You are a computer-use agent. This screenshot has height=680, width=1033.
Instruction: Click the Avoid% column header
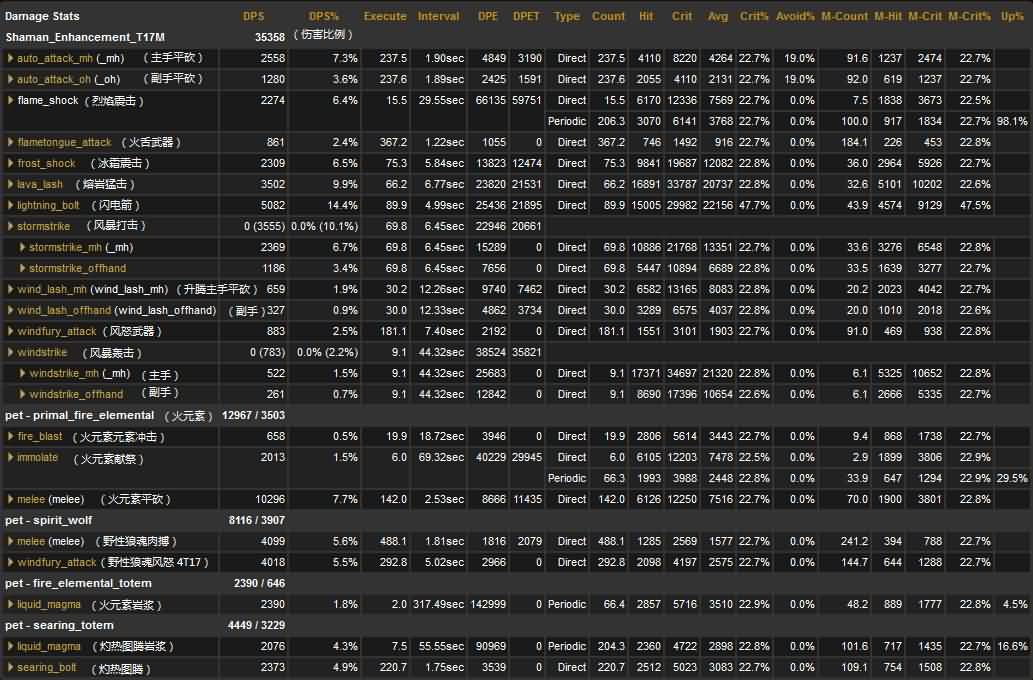click(x=795, y=16)
